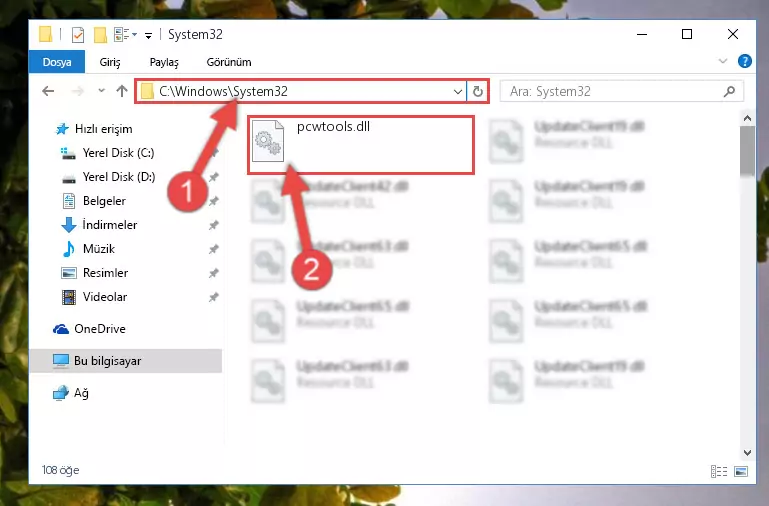The image size is (769, 506).
Task: Close the System32 window
Action: pos(732,34)
